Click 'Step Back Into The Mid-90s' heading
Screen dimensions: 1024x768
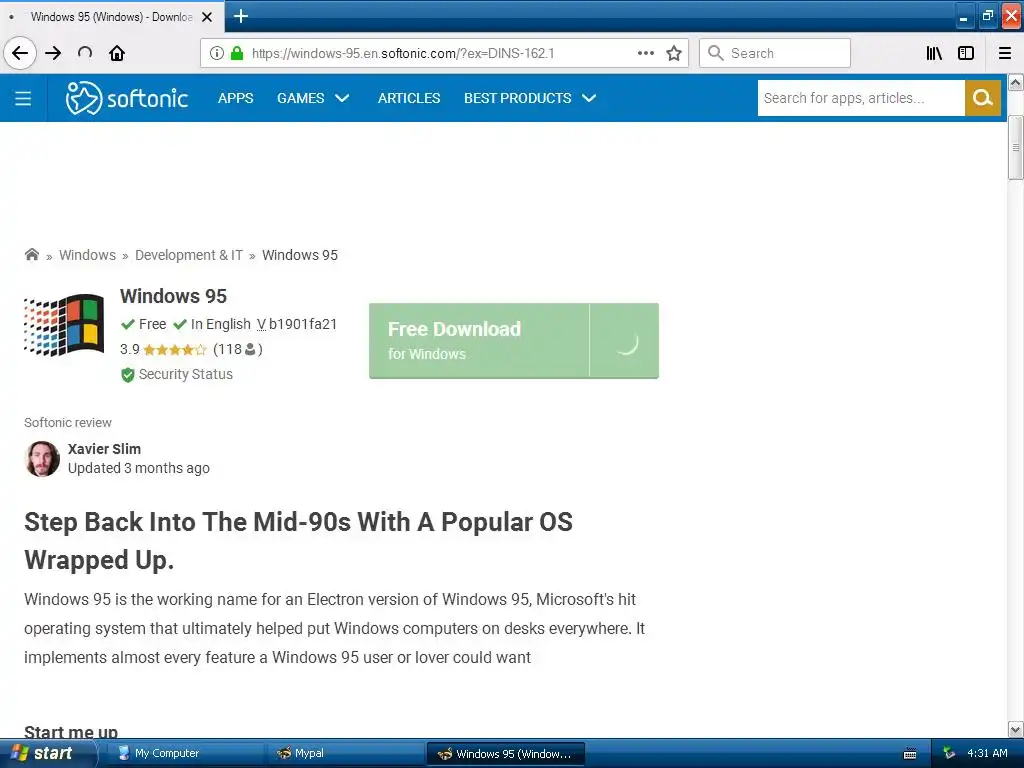(298, 541)
